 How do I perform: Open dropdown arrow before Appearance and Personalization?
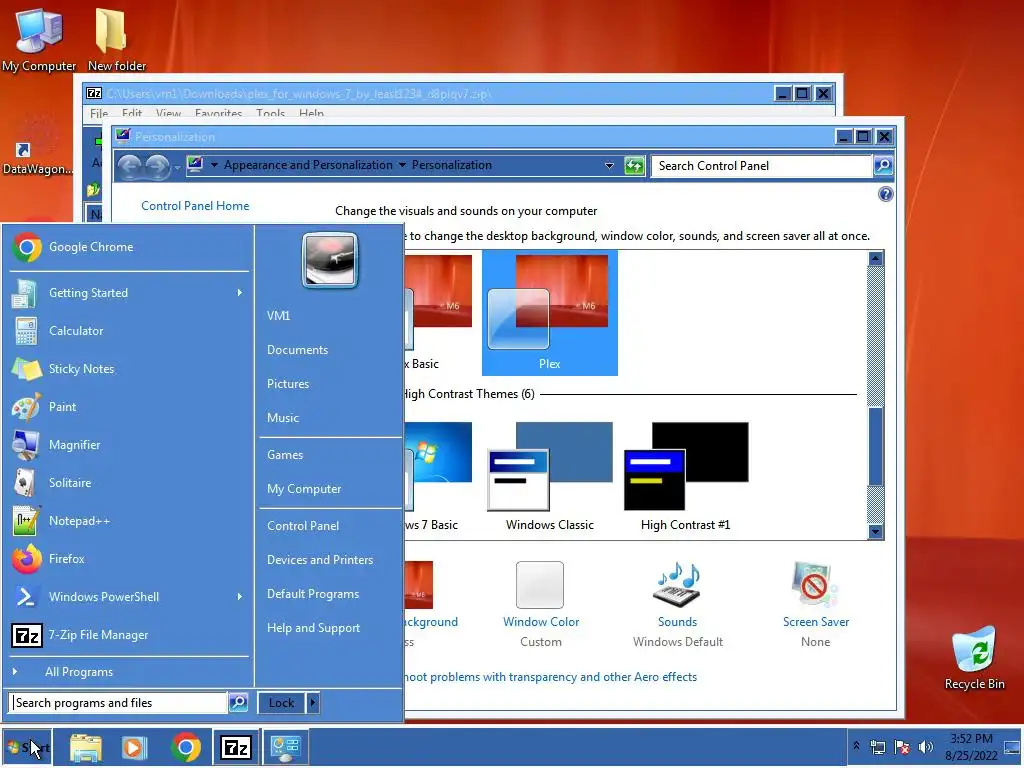(x=214, y=165)
